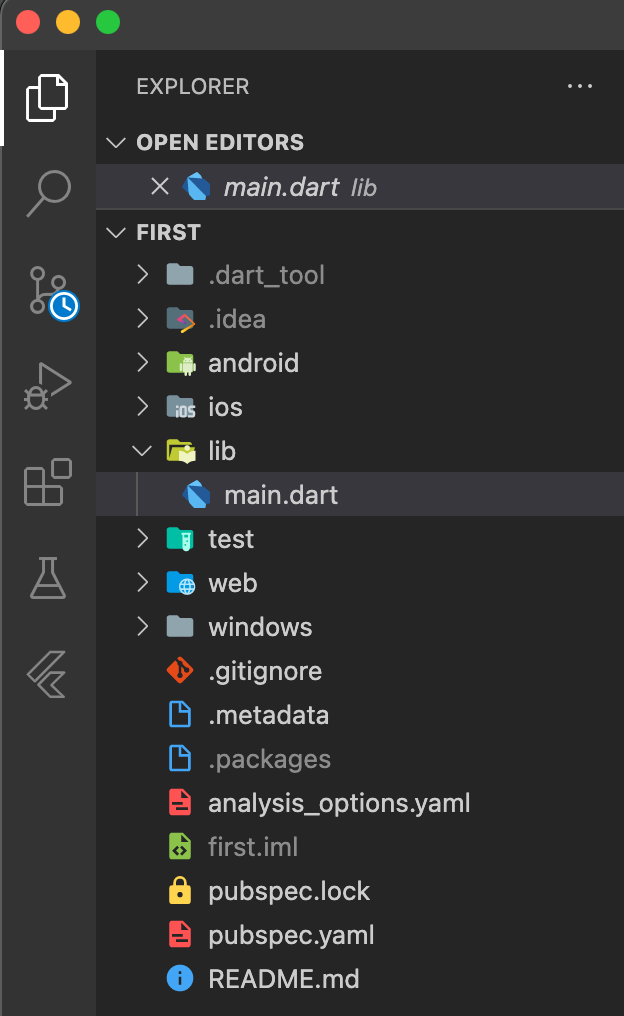The width and height of the screenshot is (624, 1016).
Task: Open README.md file
Action: click(283, 979)
